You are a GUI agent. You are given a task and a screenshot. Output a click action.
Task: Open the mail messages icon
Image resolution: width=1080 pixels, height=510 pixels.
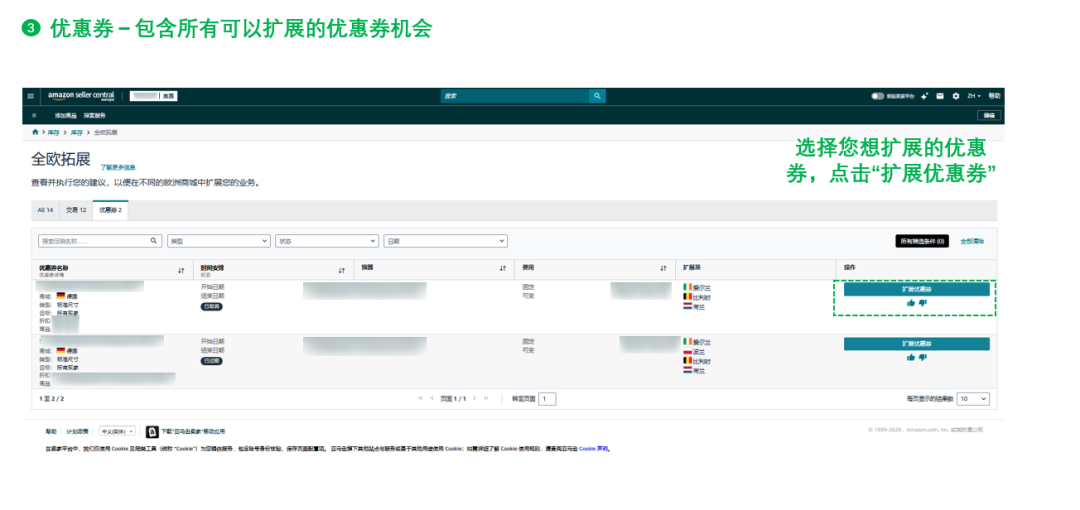tap(939, 96)
